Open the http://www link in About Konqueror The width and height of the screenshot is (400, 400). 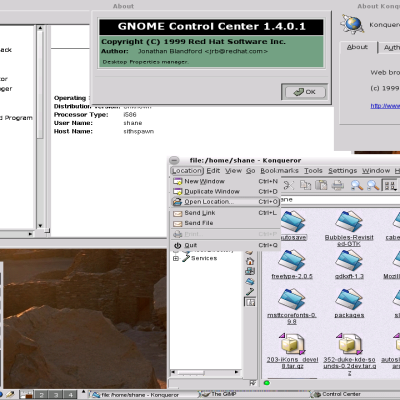pyautogui.click(x=385, y=106)
